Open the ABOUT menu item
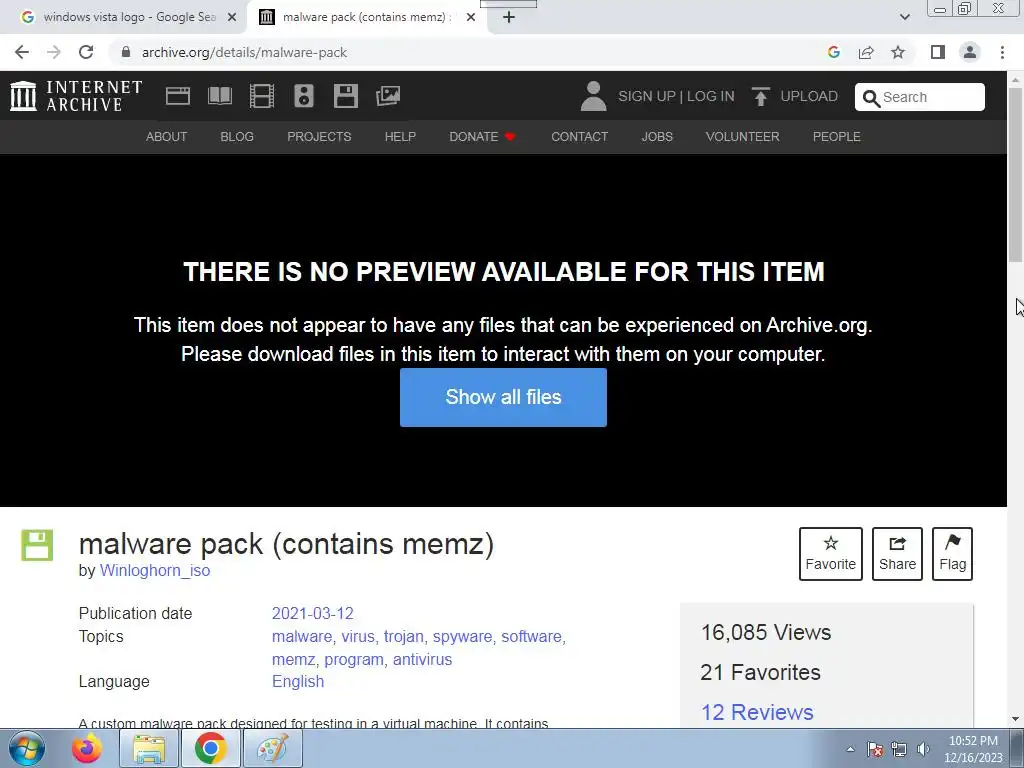This screenshot has height=768, width=1024. click(x=167, y=136)
